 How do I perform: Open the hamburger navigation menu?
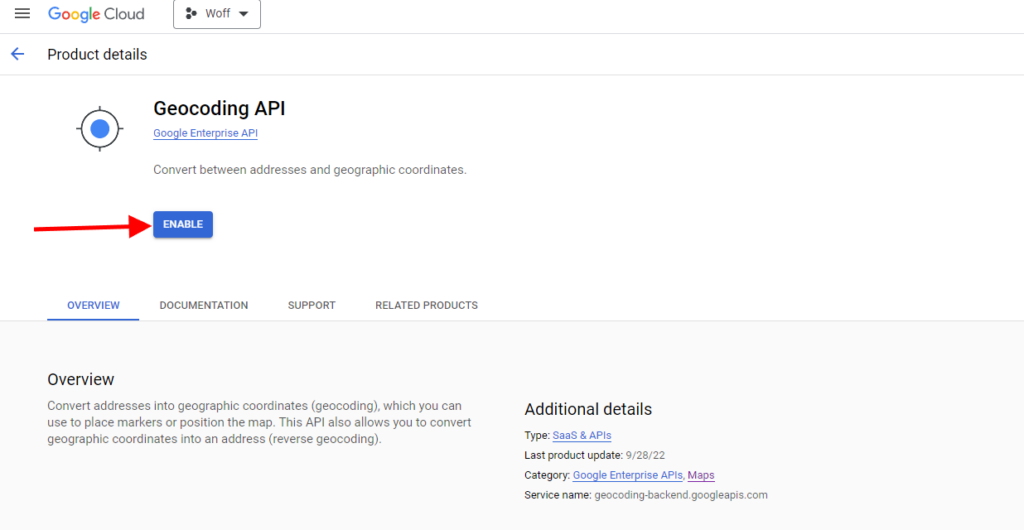pos(22,14)
